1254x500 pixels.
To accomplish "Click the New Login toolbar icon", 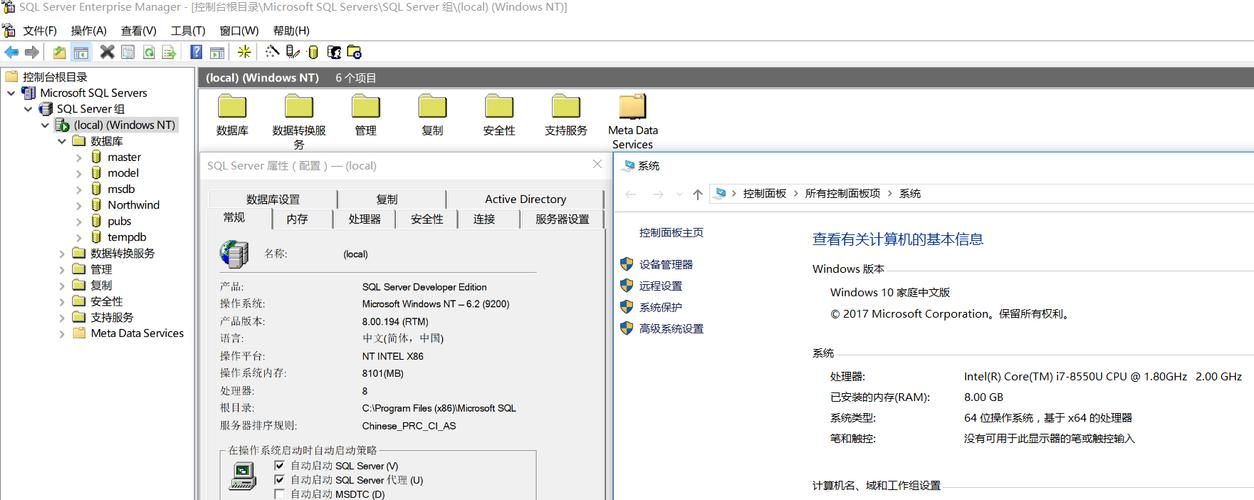I will coord(333,52).
